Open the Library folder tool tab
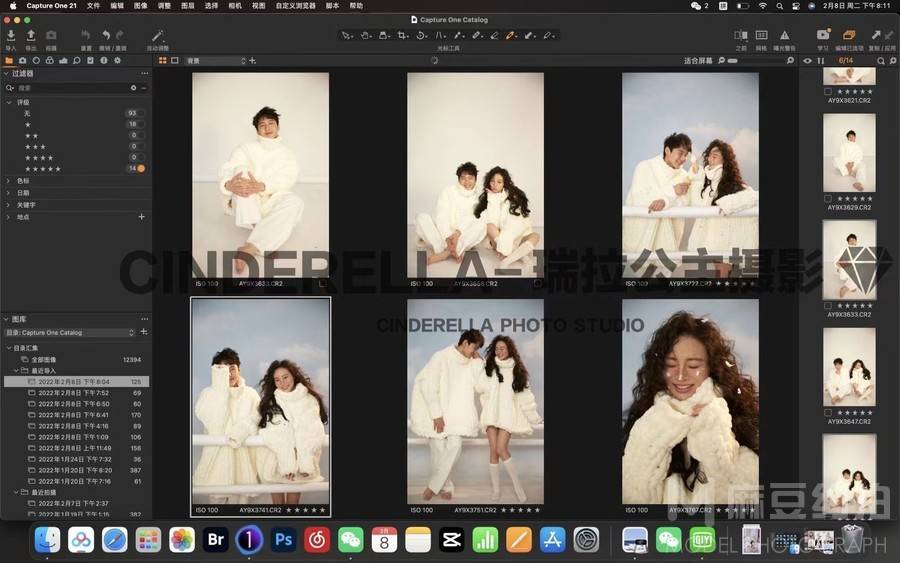The height and width of the screenshot is (563, 900). click(x=9, y=60)
